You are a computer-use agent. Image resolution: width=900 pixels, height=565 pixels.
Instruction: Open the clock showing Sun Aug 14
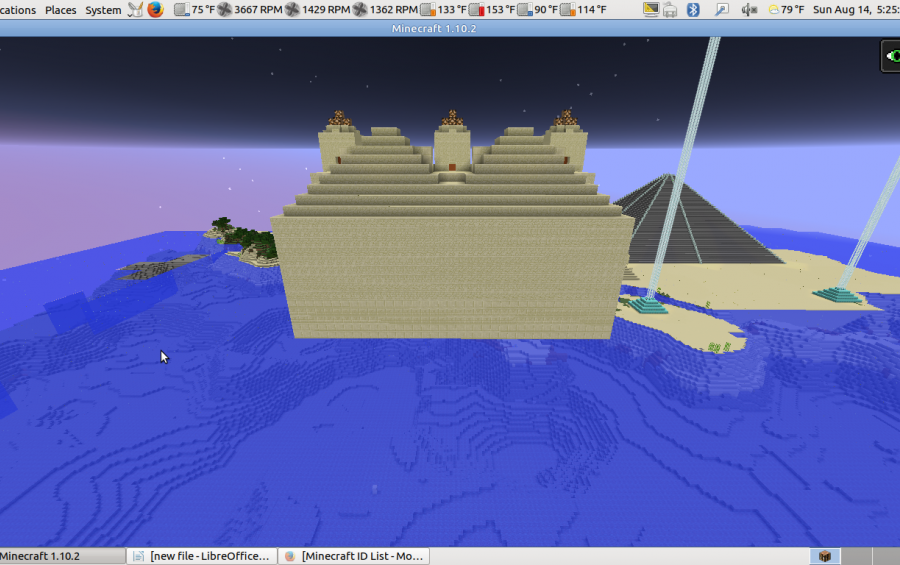(x=856, y=9)
